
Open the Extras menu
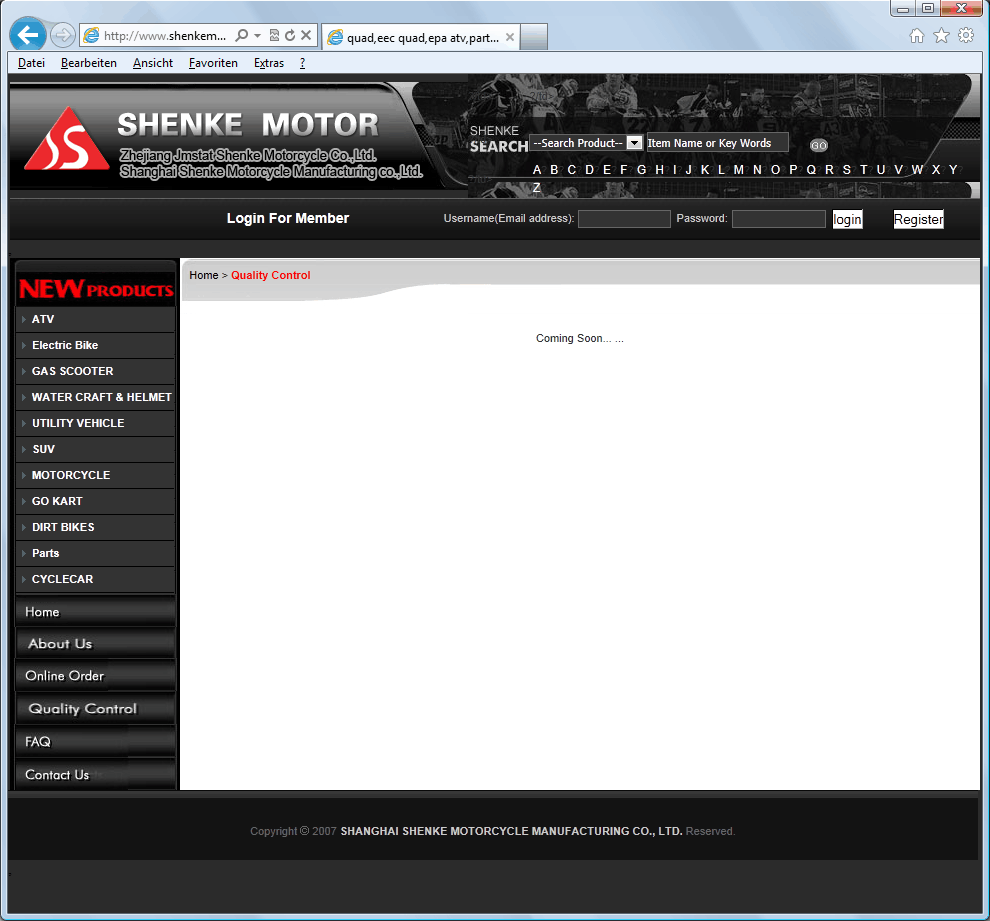point(268,63)
